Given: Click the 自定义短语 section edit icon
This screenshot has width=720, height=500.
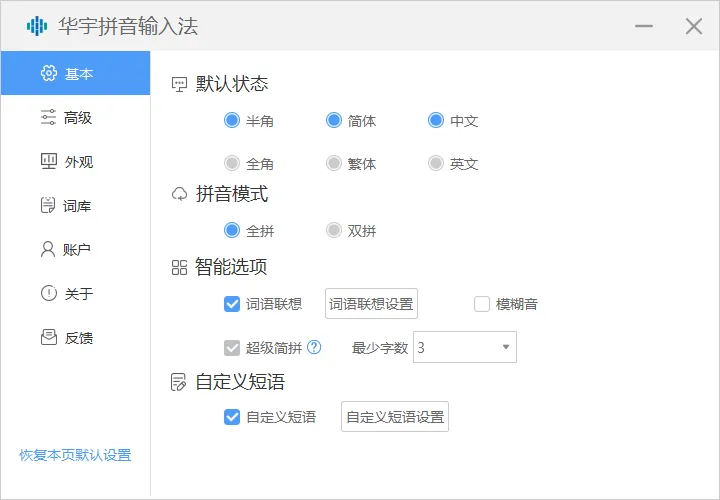Looking at the screenshot, I should pyautogui.click(x=179, y=382).
